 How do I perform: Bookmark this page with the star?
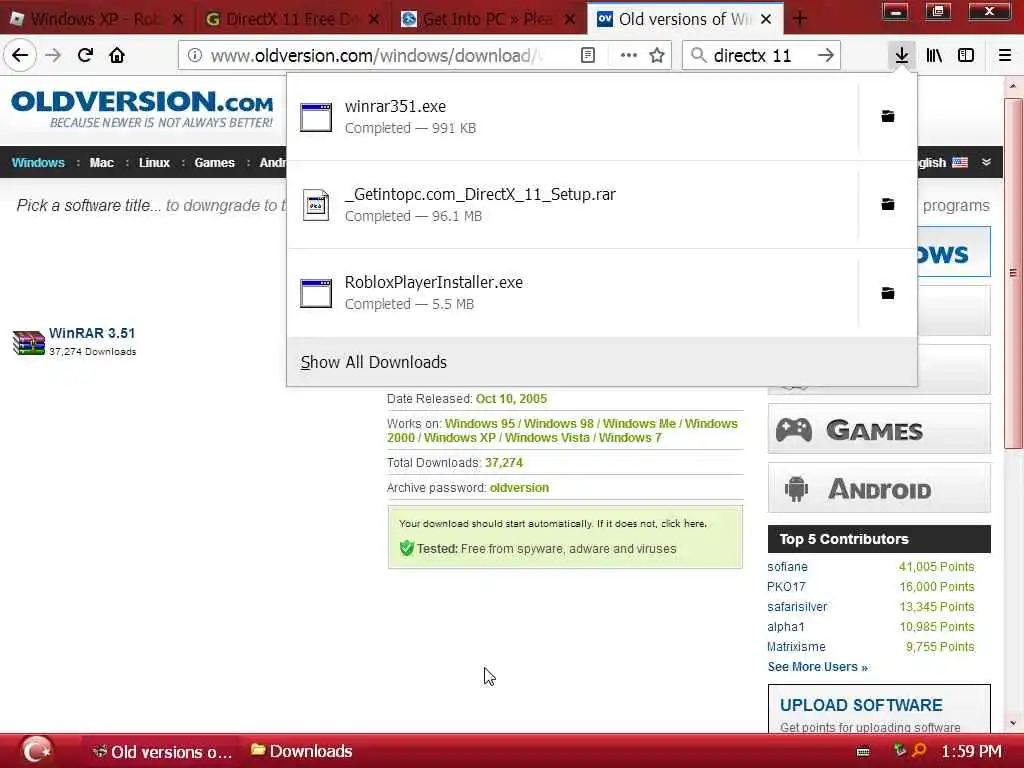[657, 56]
